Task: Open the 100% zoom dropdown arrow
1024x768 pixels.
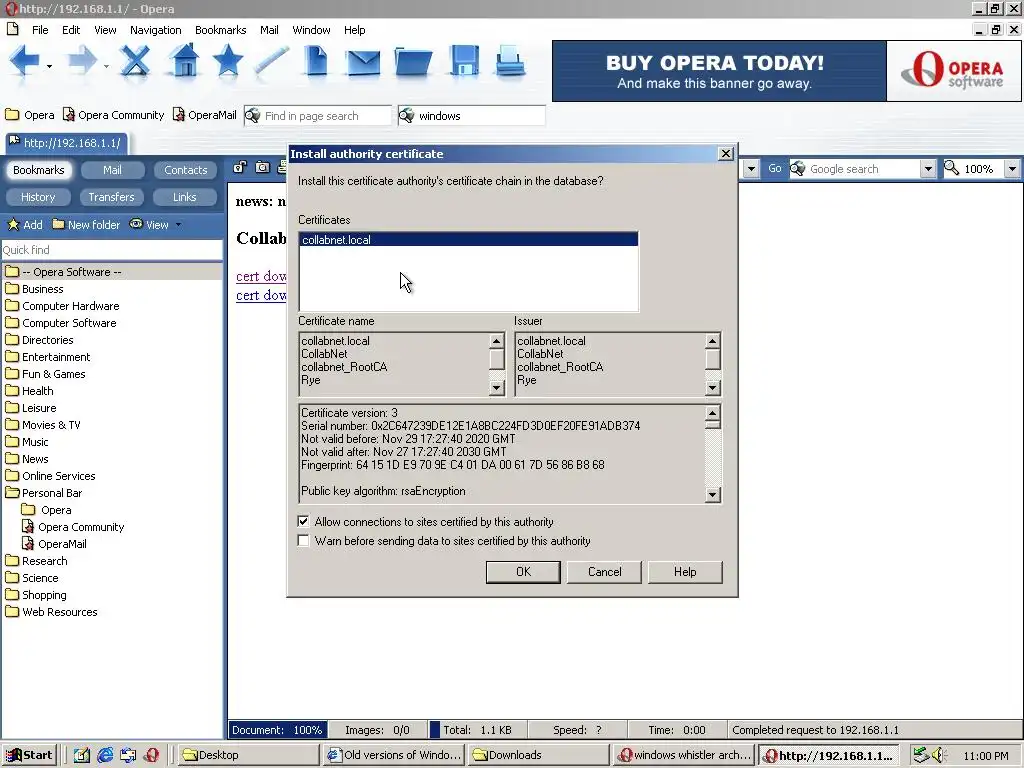Action: tap(1012, 169)
